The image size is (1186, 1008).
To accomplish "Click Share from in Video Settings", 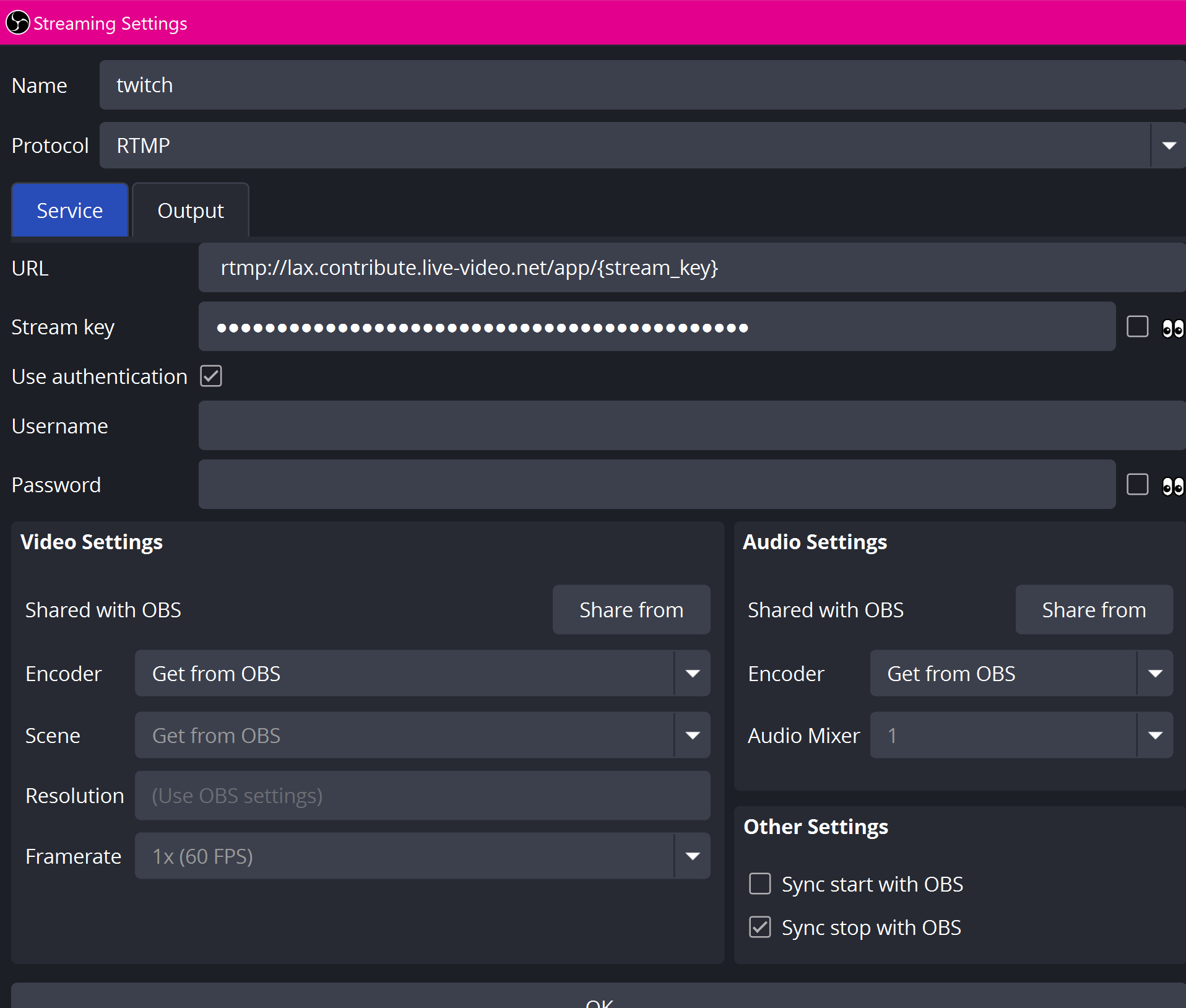I will point(631,610).
